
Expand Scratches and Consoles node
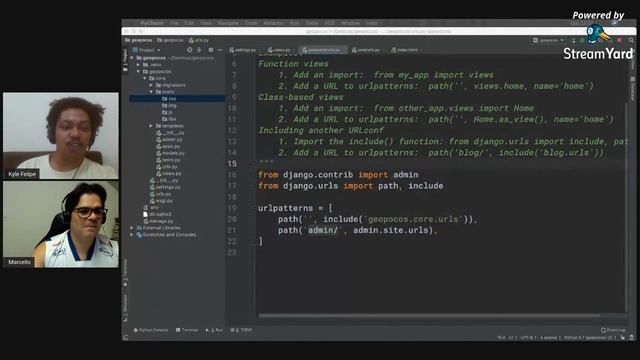click(x=132, y=235)
